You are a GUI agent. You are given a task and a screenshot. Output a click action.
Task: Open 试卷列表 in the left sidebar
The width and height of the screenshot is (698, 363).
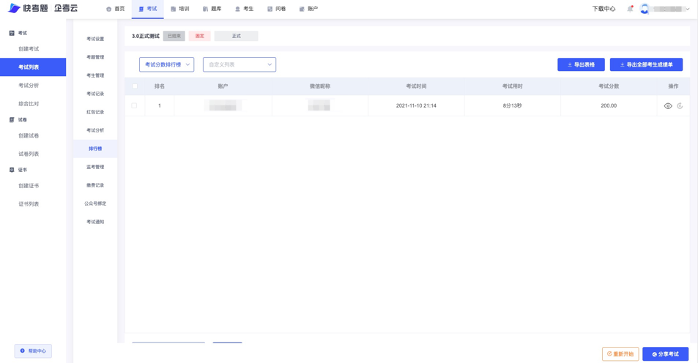point(28,154)
